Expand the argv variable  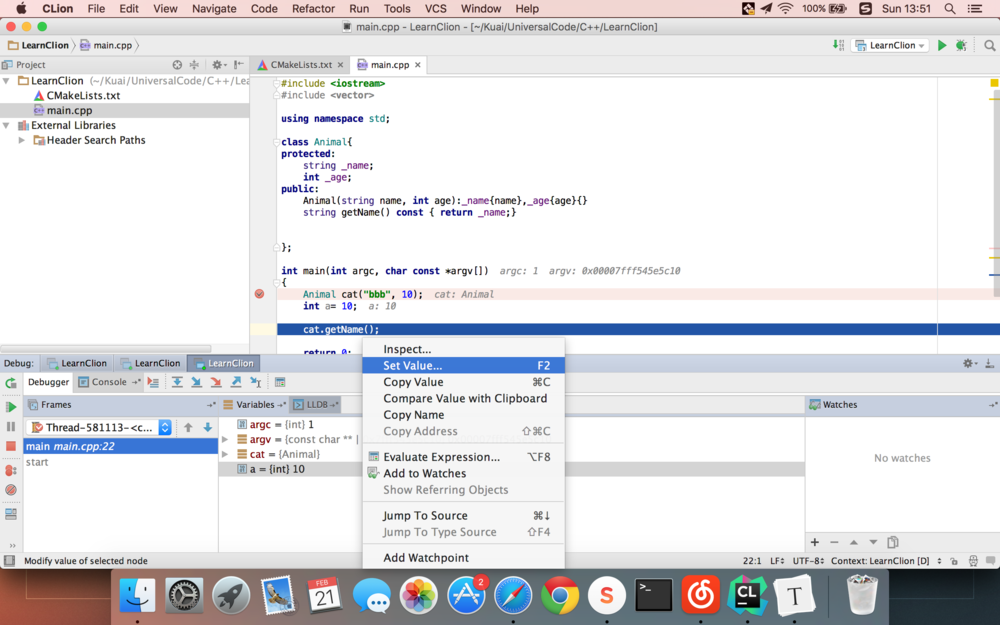tap(224, 439)
